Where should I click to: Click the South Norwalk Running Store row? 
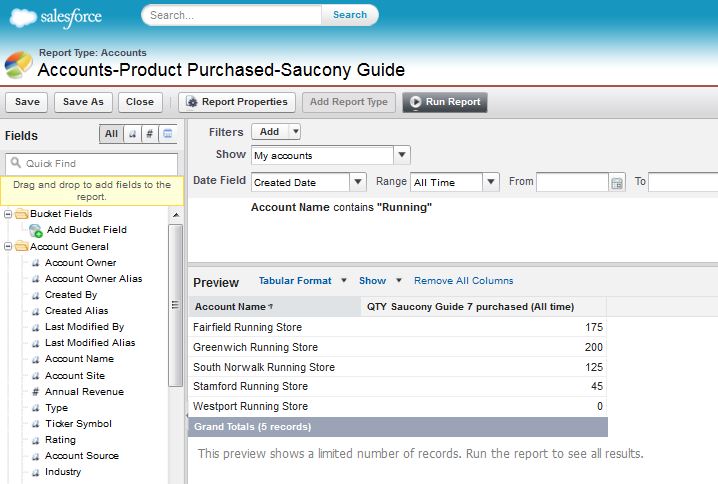pos(397,367)
